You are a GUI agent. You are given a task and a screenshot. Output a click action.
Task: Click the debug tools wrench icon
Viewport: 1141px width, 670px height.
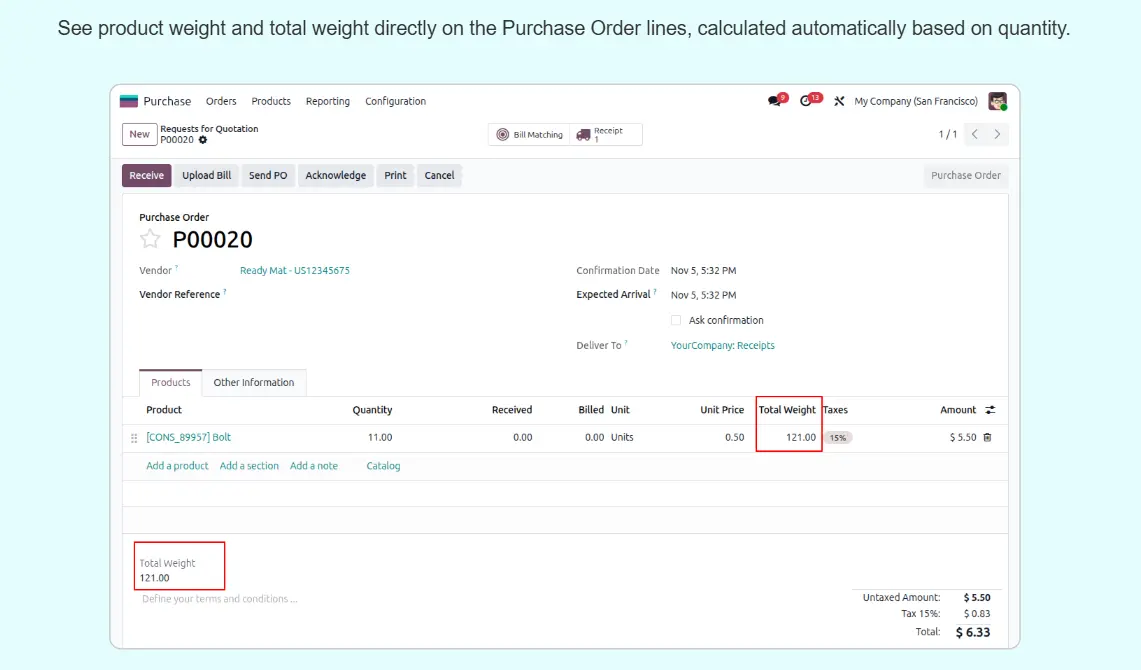tap(839, 101)
